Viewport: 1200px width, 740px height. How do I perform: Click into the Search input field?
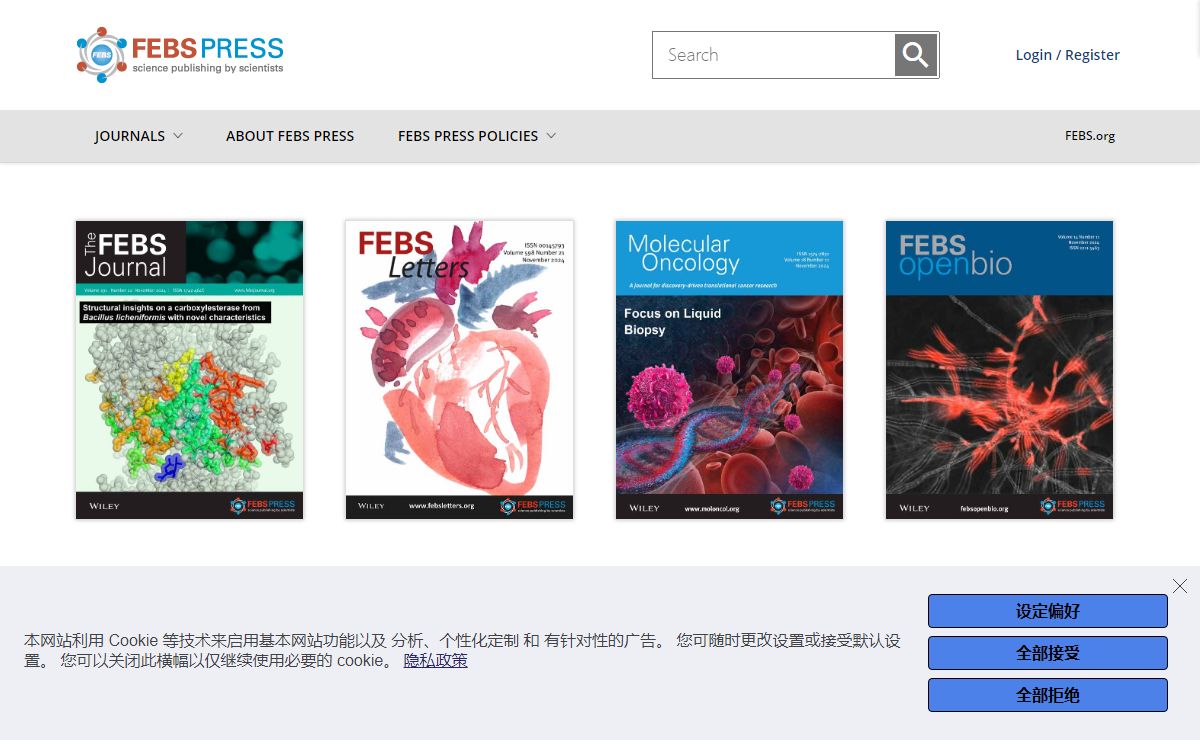tap(774, 55)
